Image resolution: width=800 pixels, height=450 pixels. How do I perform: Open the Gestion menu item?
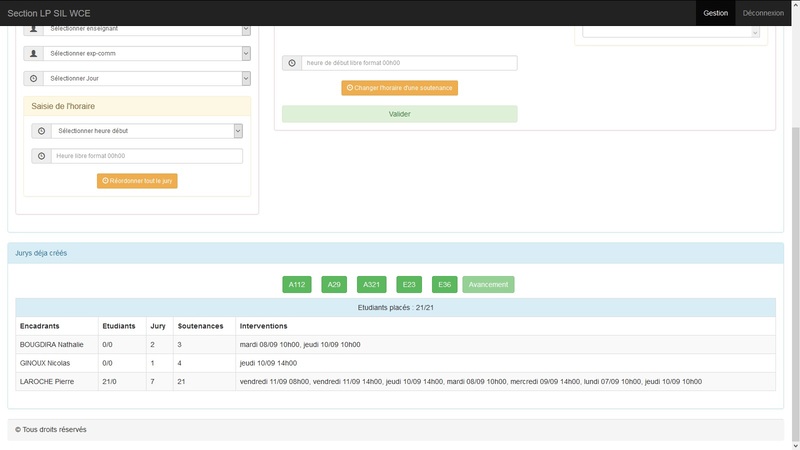click(715, 13)
